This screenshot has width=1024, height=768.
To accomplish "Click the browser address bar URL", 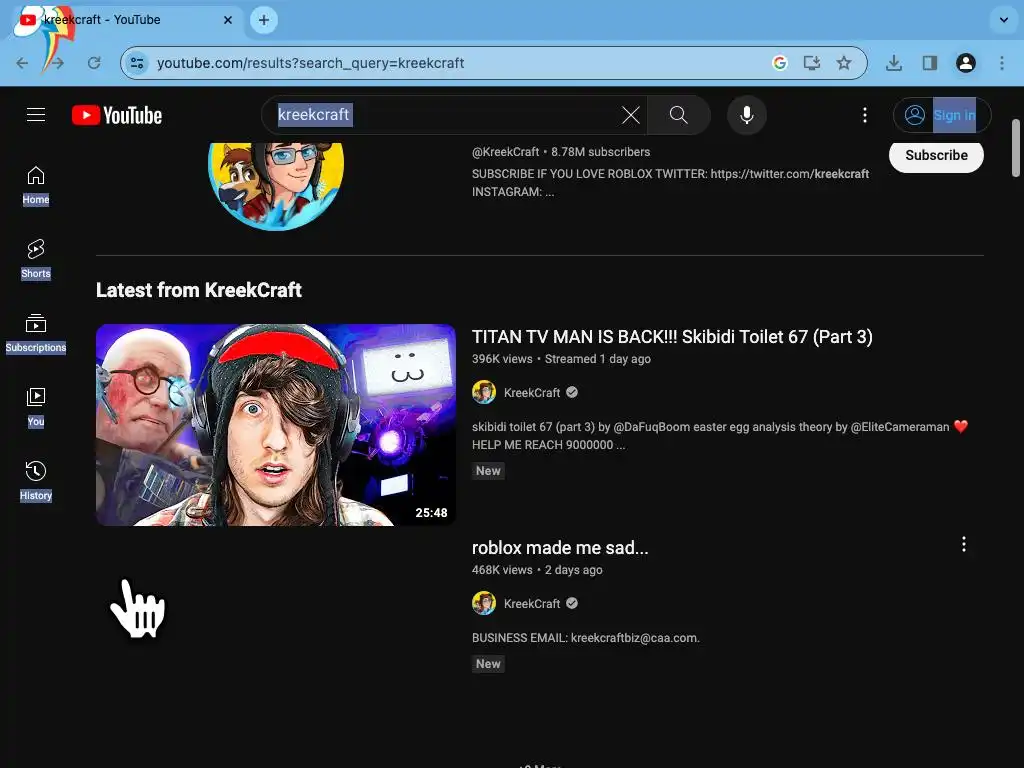I will pos(311,63).
